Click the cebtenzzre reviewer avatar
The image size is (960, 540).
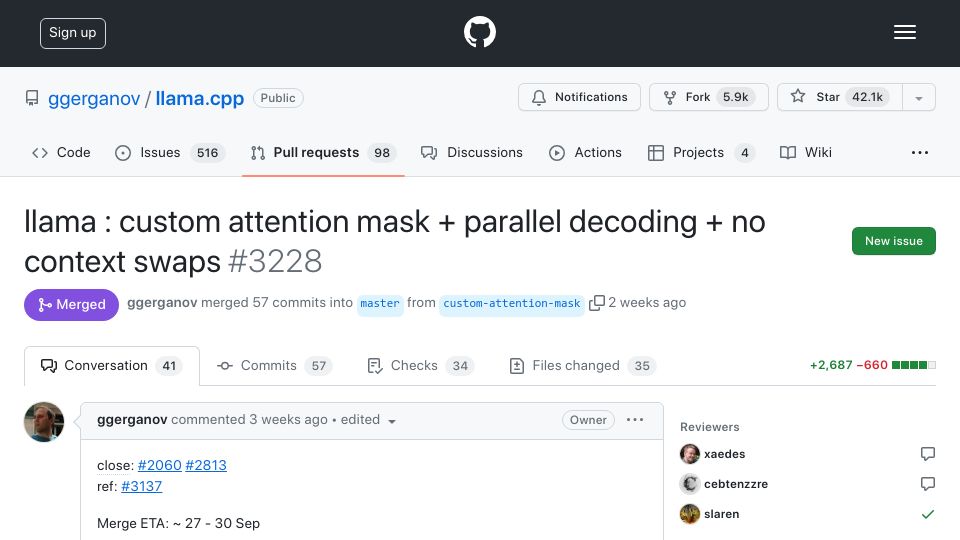point(689,484)
